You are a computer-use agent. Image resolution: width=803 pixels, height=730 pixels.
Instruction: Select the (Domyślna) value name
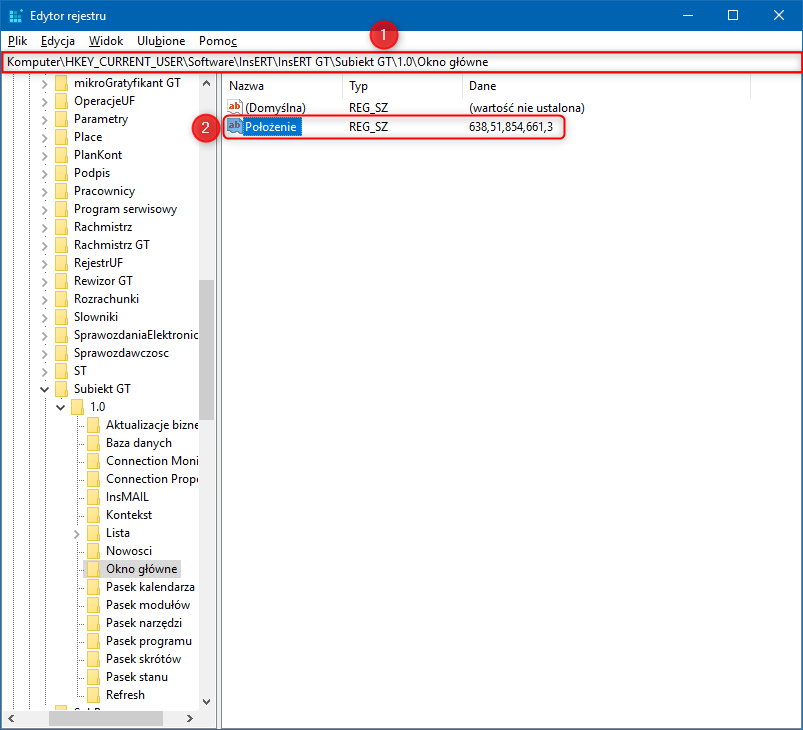[x=276, y=108]
